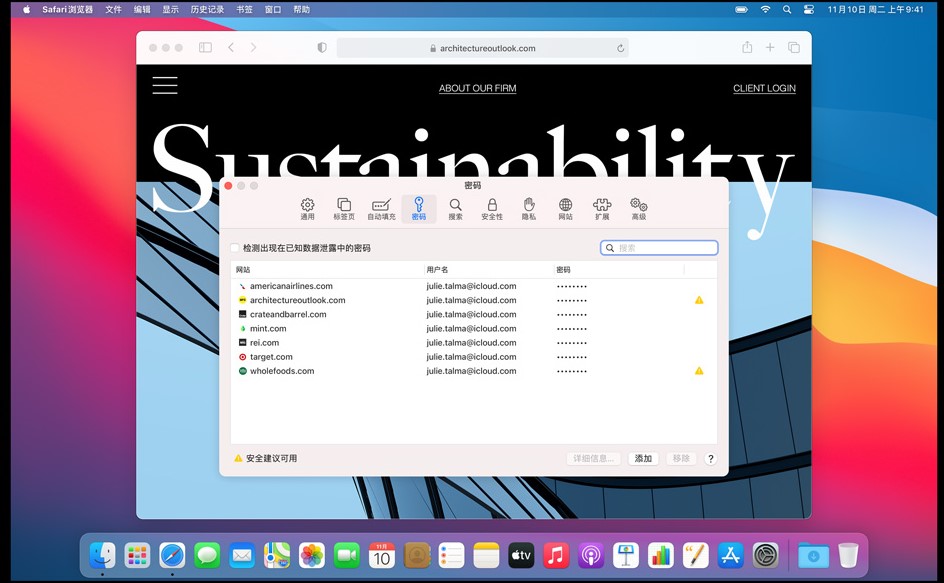Image resolution: width=944 pixels, height=583 pixels.
Task: Click the warning icon for architectureoutlook.com
Action: coord(699,300)
